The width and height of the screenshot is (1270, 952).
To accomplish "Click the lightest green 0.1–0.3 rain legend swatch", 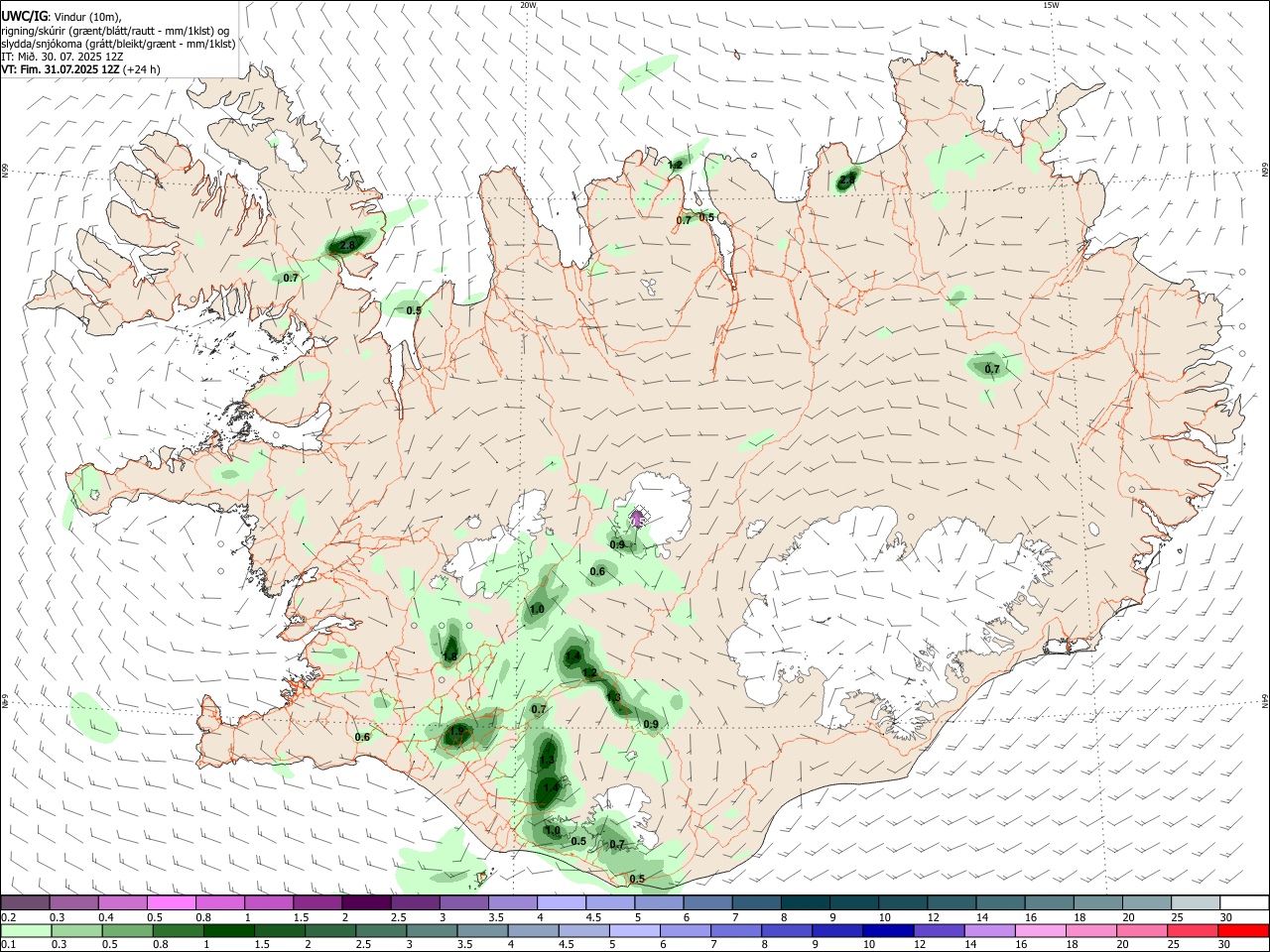I will pyautogui.click(x=26, y=931).
